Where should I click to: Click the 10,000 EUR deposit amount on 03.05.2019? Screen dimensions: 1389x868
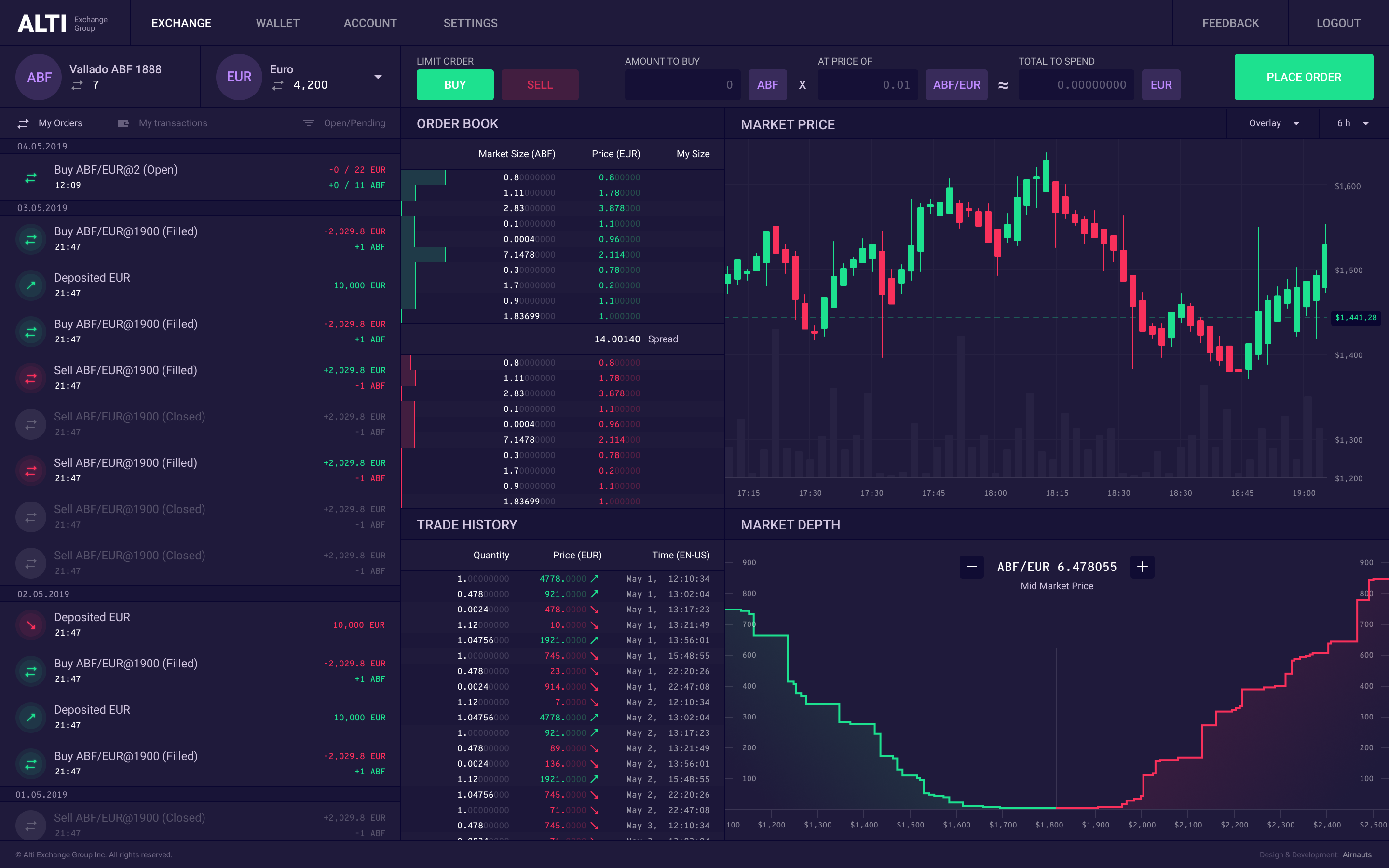(359, 285)
